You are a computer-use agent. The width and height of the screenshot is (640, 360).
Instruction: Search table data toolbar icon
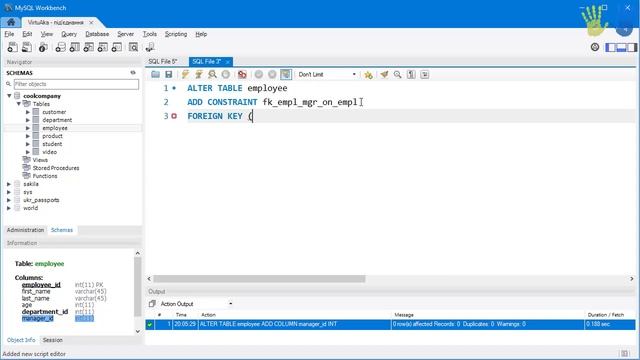pyautogui.click(x=133, y=47)
